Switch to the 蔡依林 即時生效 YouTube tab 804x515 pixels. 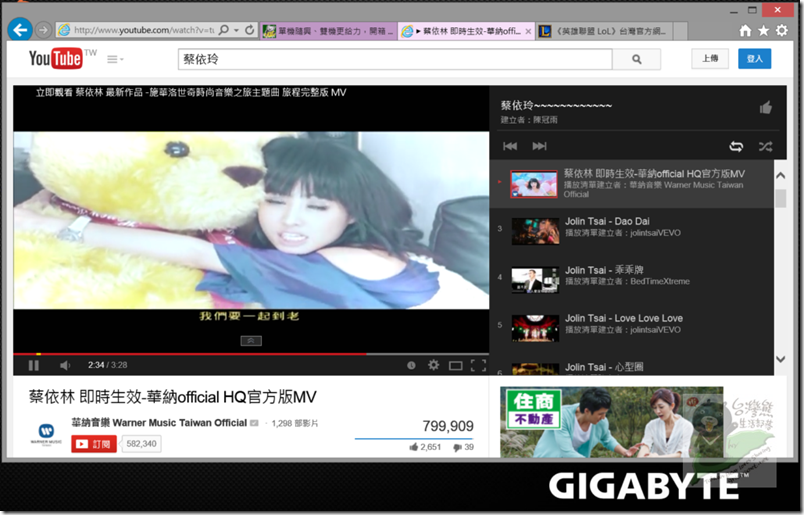coord(466,31)
